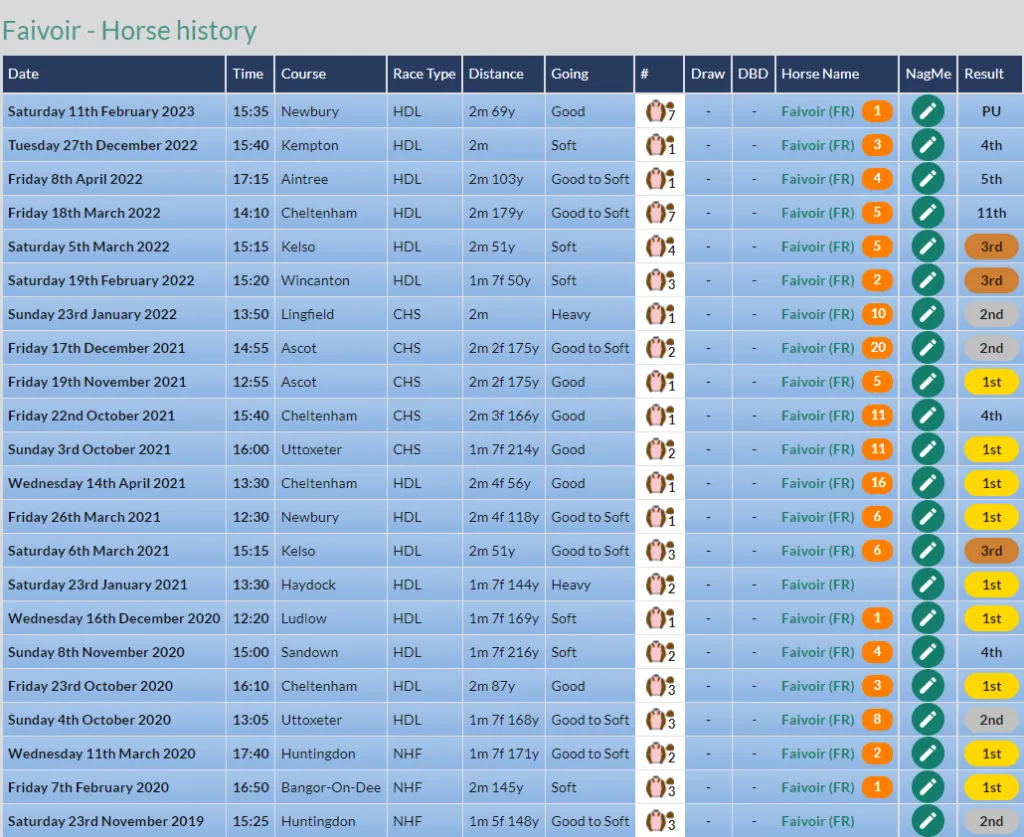
Task: Open NagMe edit icon for Aintree 8th April 2022
Action: [x=927, y=179]
